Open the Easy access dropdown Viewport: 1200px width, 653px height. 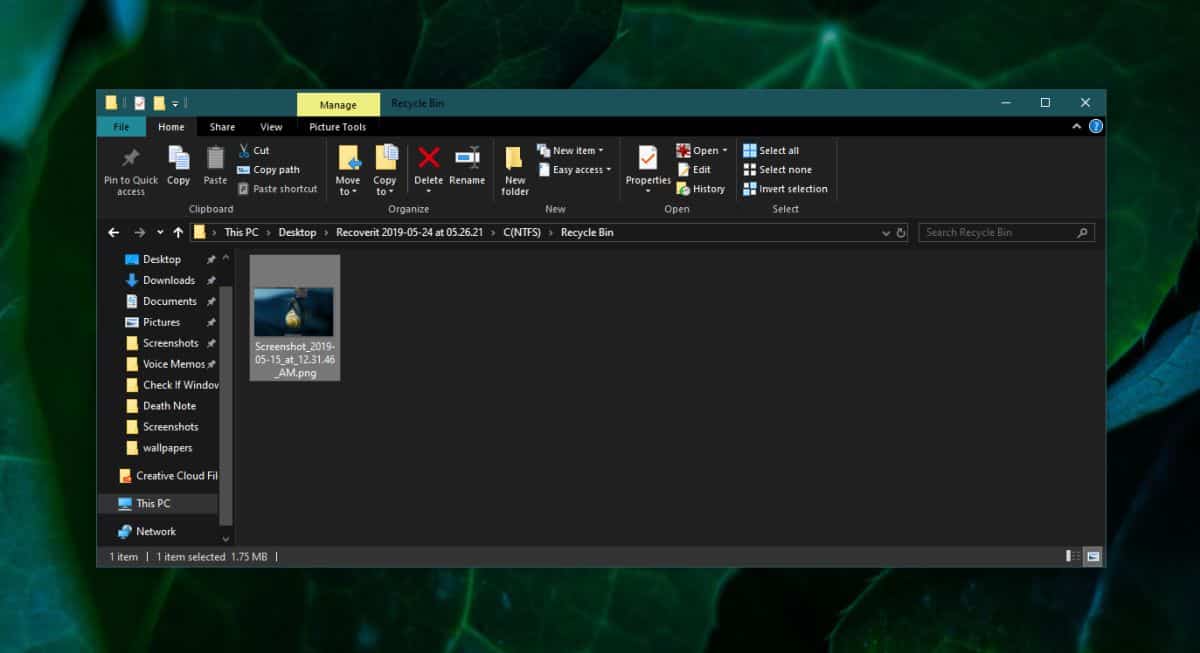(x=574, y=170)
